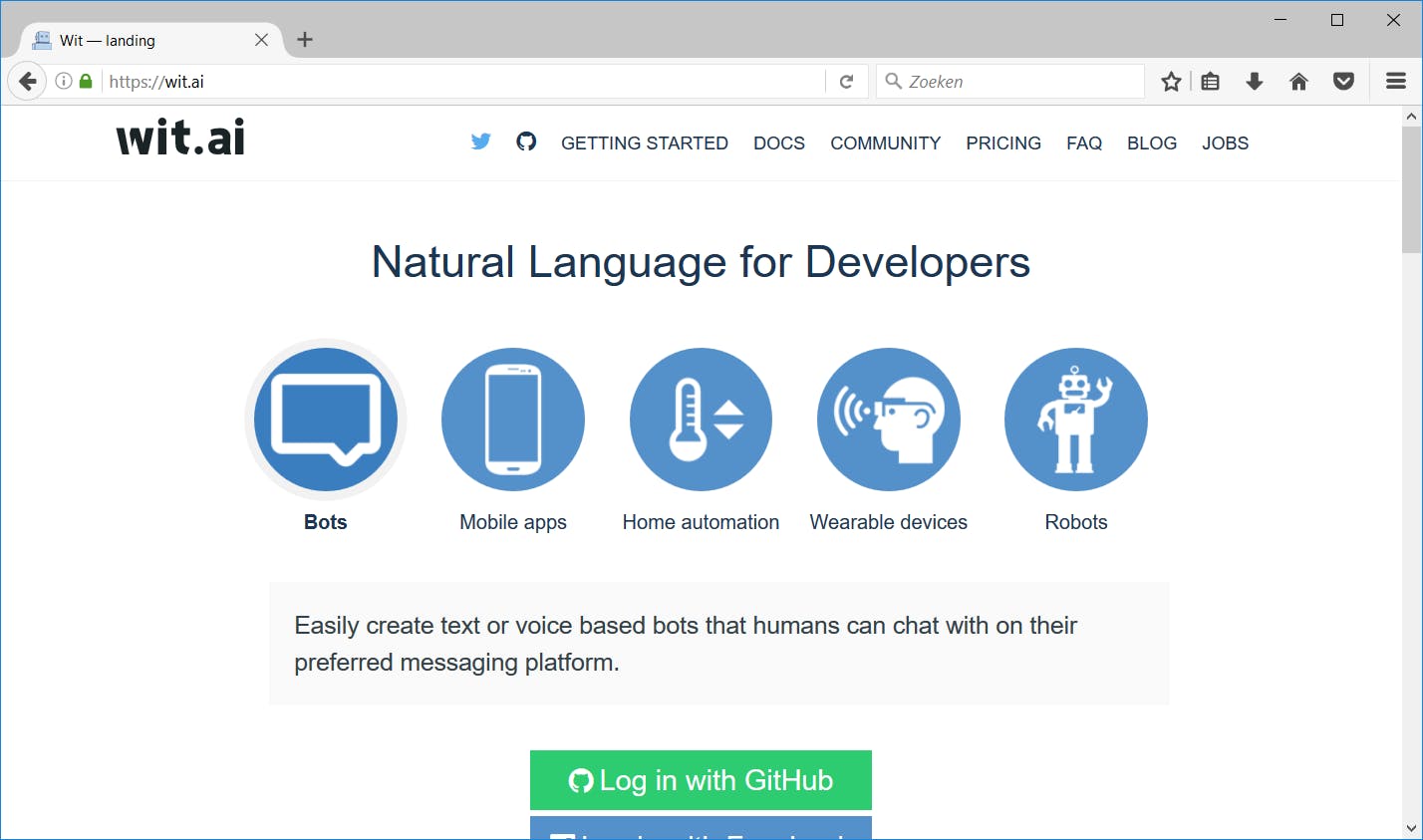Open GETTING STARTED in the navigation
1423x840 pixels.
(645, 143)
